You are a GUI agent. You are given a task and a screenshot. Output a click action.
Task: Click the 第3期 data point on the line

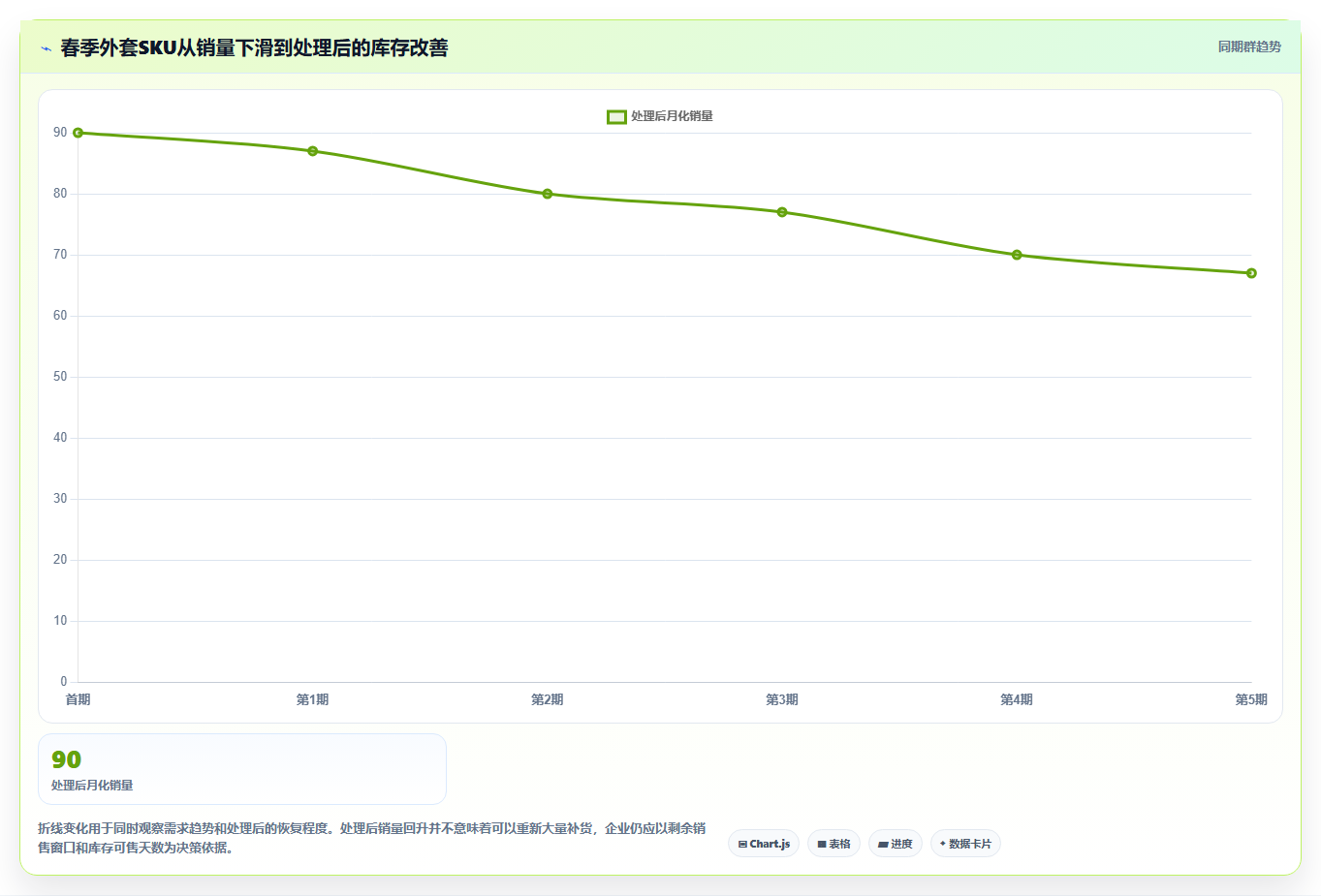pyautogui.click(x=782, y=212)
